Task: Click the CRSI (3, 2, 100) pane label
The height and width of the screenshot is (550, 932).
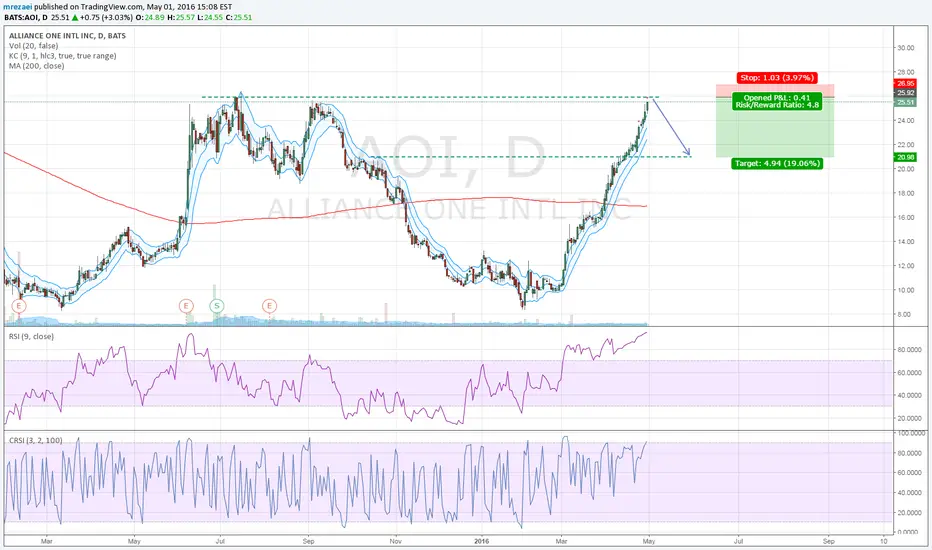Action: [35, 441]
